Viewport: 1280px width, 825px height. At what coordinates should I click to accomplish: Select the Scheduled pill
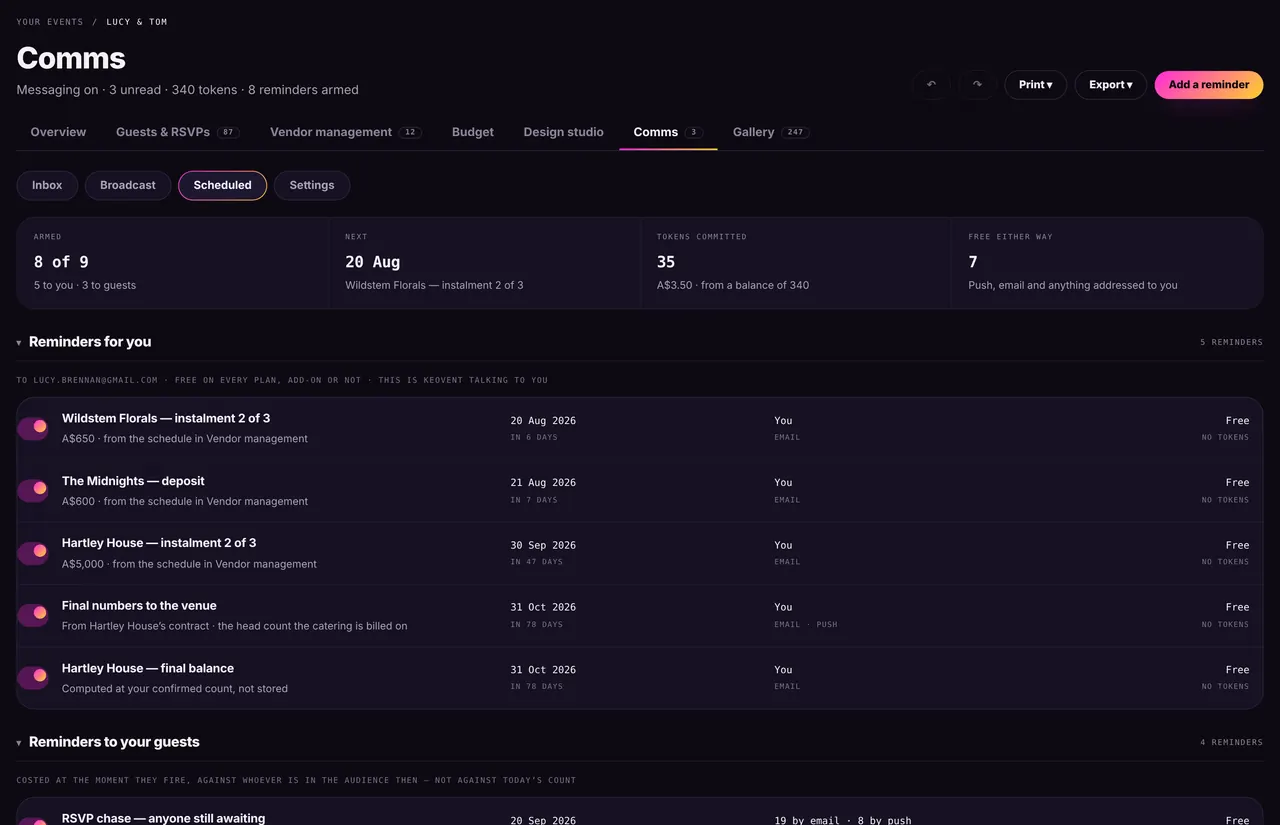coord(222,185)
